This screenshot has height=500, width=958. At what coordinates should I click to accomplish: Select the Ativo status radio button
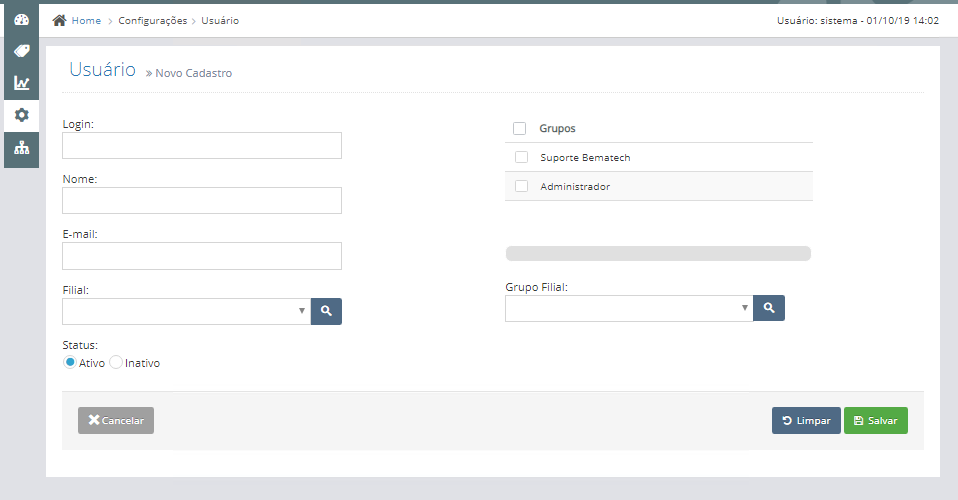[70, 362]
